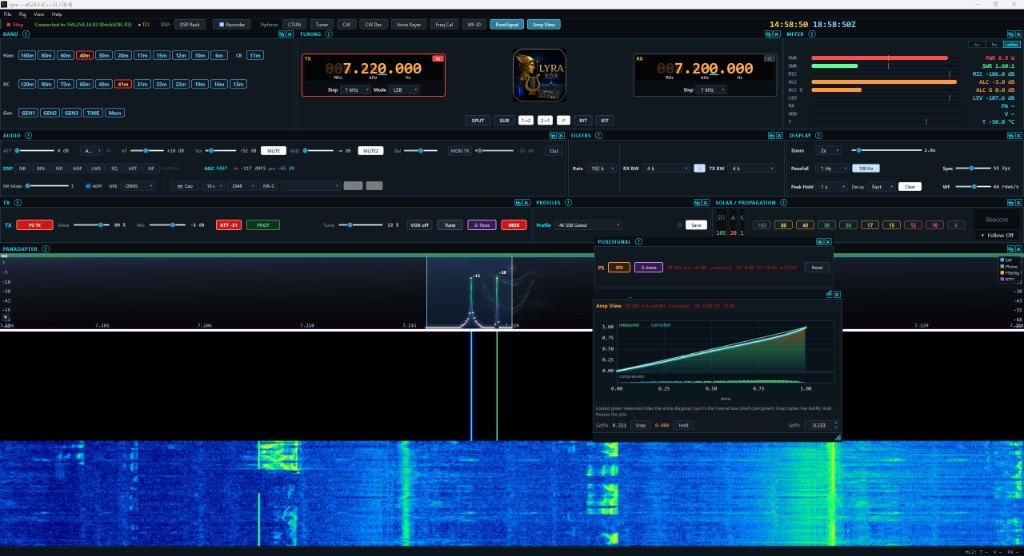The image size is (1024, 556).
Task: Open the RX BW 4 k dropdown
Action: point(666,168)
